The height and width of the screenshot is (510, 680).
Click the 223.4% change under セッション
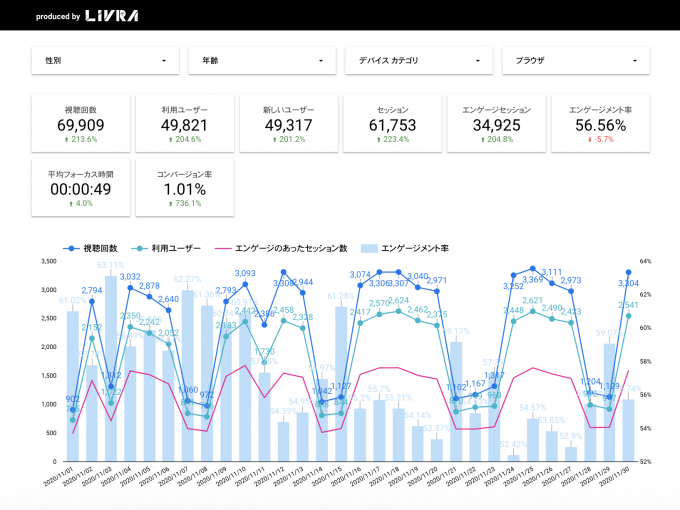[392, 139]
